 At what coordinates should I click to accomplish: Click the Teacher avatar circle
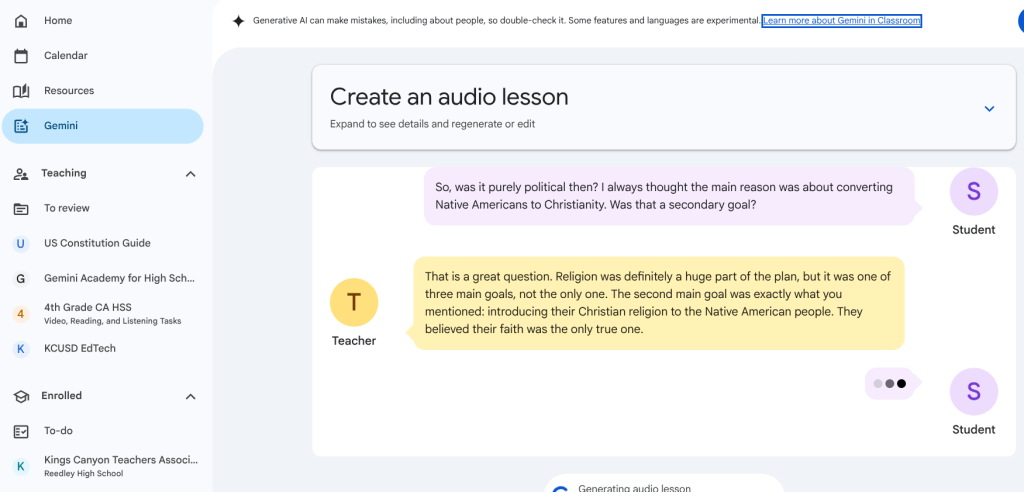(354, 302)
